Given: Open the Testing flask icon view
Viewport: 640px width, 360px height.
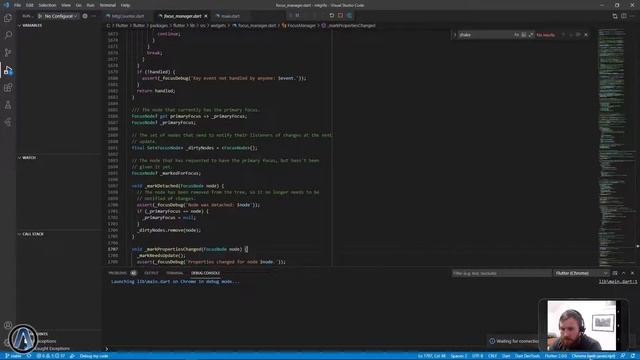Looking at the screenshot, I should (8, 105).
